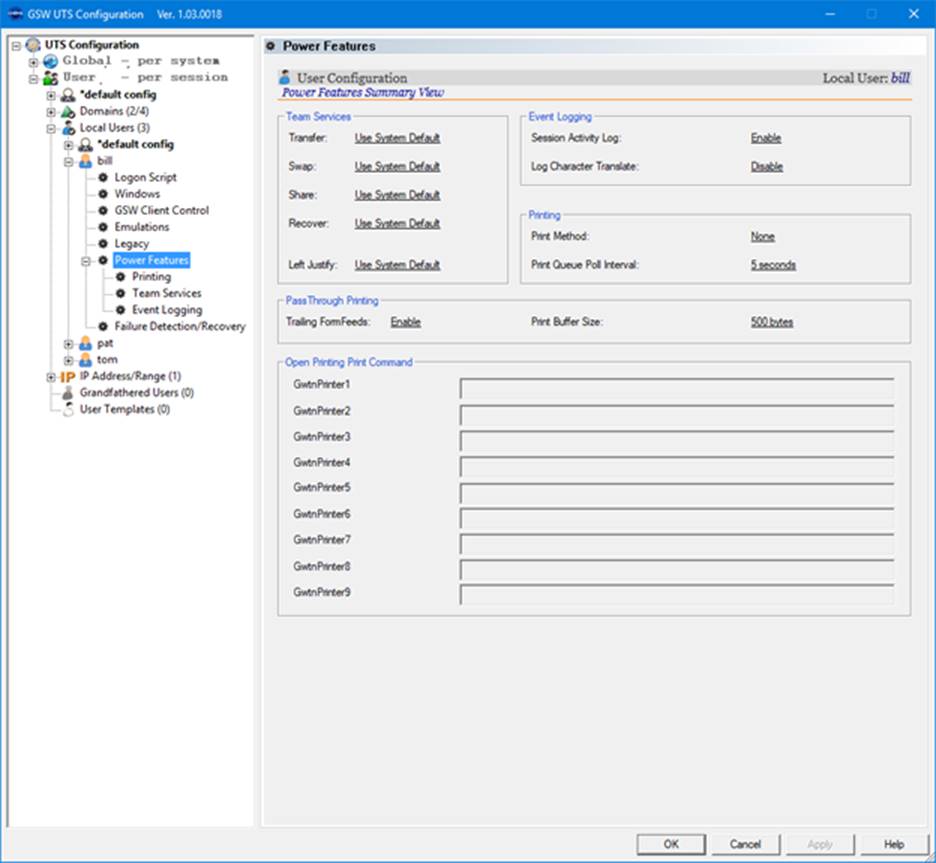Screen dimensions: 936x863
Task: Expand the IP Address/Range (1) node
Action: pos(51,377)
